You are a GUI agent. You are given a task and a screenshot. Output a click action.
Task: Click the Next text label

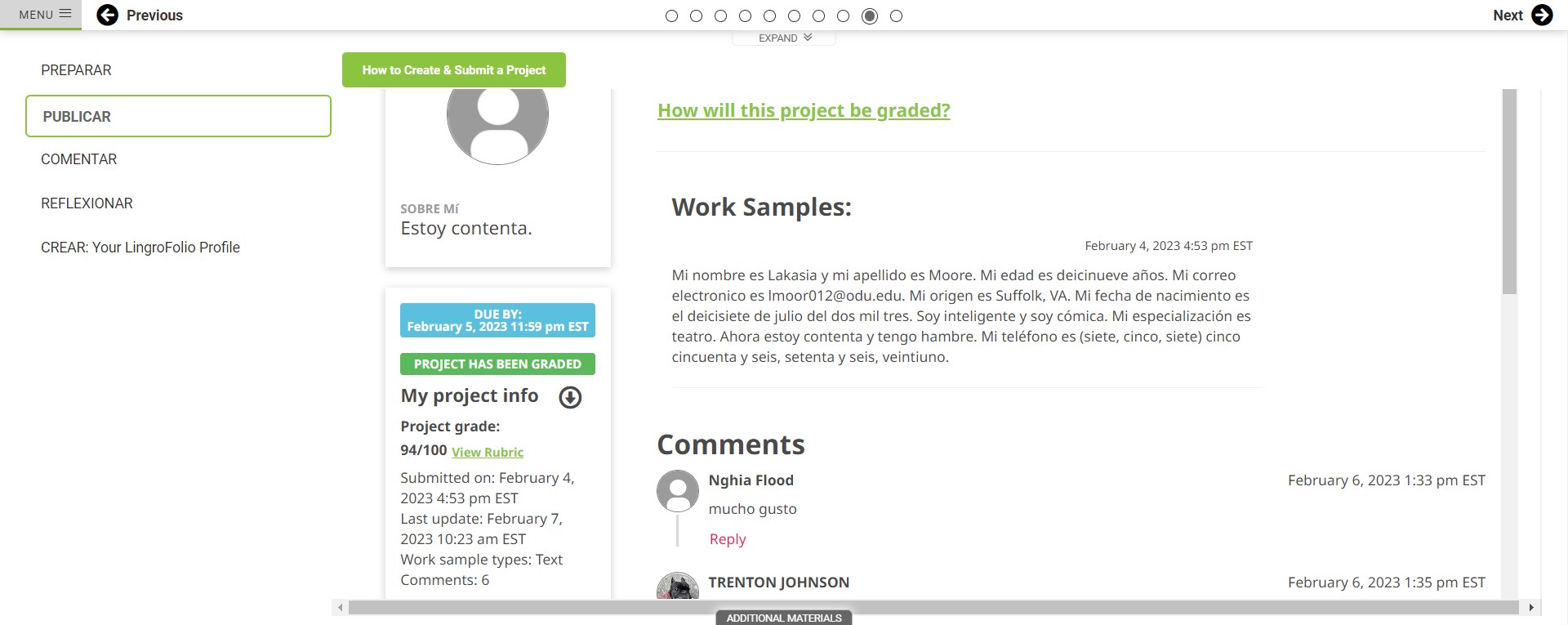pos(1508,16)
